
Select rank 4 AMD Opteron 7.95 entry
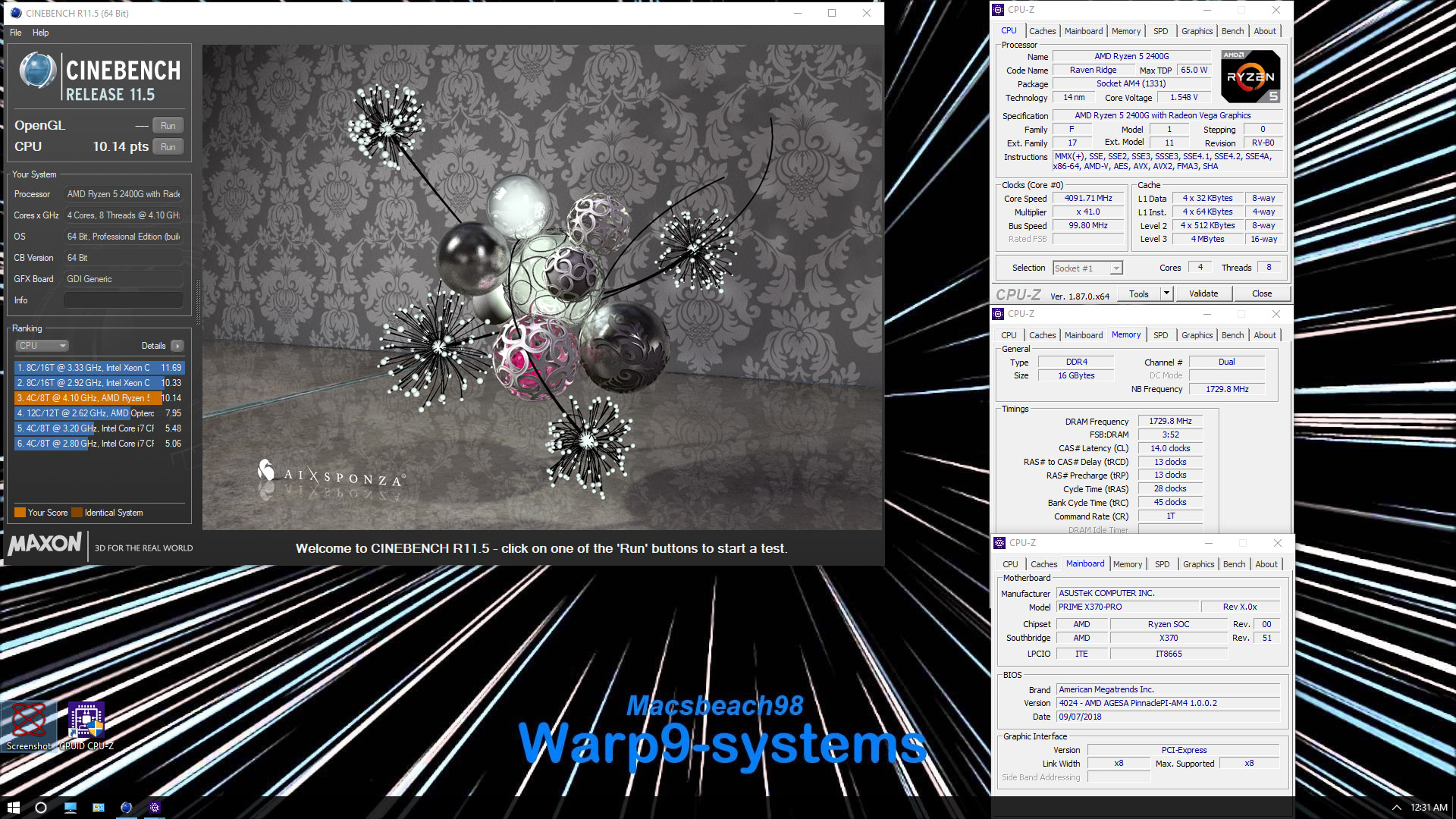(x=99, y=413)
